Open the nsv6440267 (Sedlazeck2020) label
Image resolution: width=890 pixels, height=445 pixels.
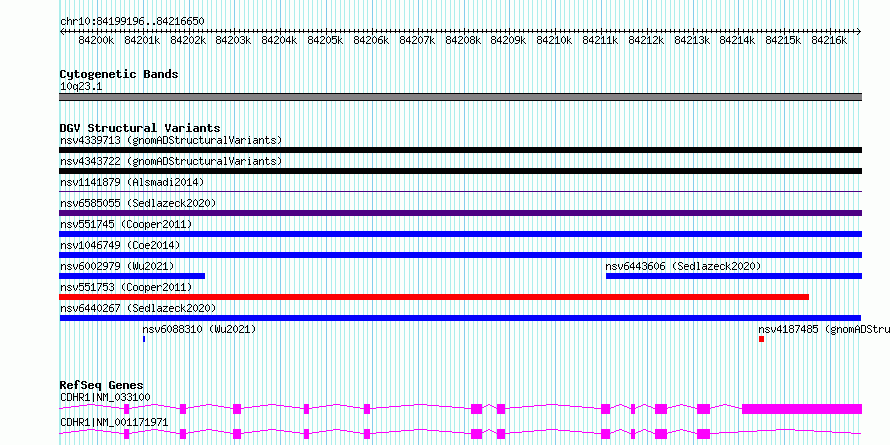point(138,308)
